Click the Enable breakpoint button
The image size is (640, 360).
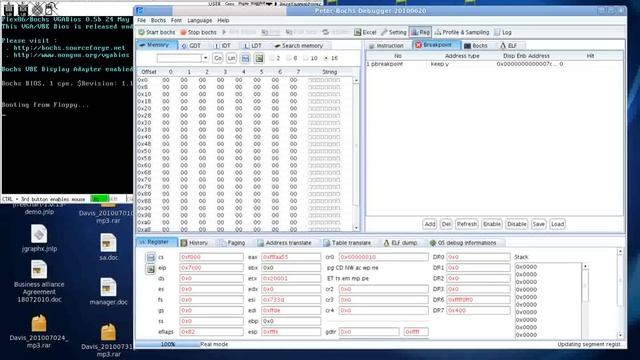tap(491, 224)
